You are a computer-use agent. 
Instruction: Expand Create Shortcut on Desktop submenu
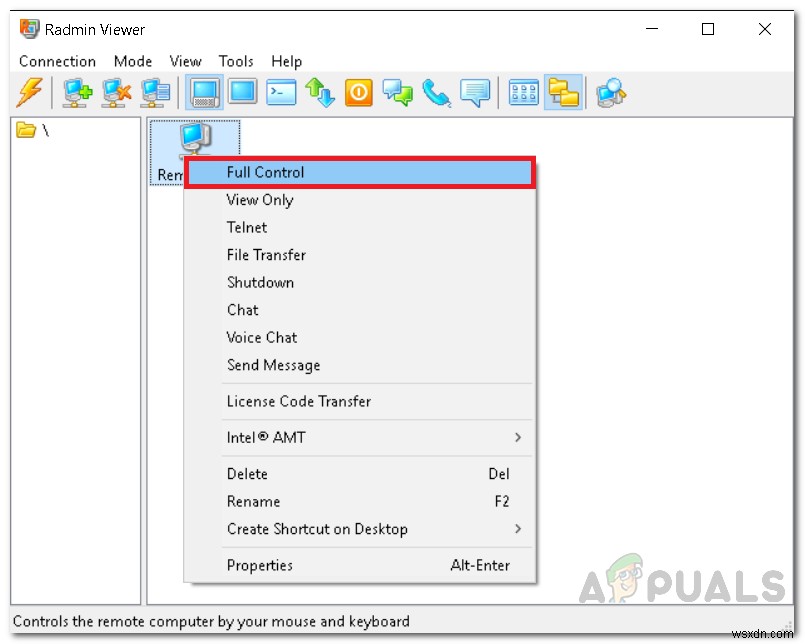point(359,529)
